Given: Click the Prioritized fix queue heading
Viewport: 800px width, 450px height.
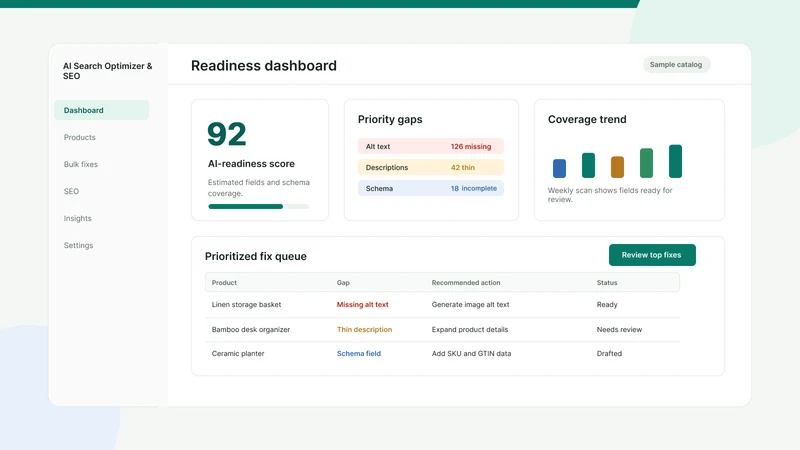Looking at the screenshot, I should [256, 257].
